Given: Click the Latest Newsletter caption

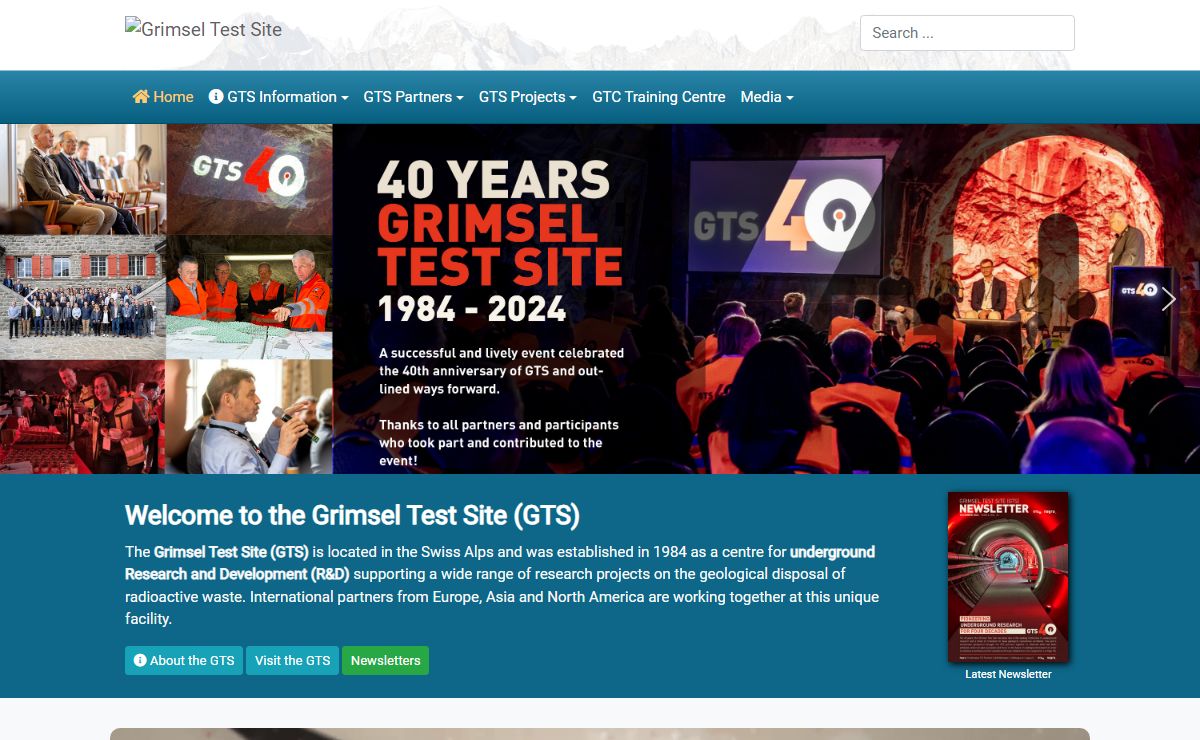Looking at the screenshot, I should (x=1008, y=674).
